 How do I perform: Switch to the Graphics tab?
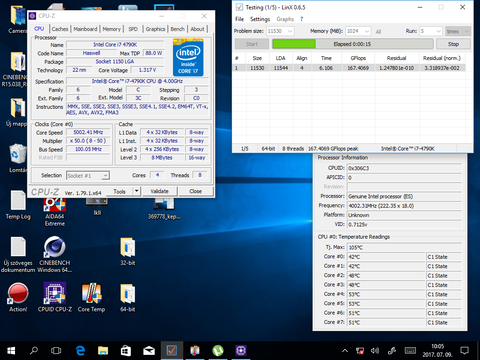click(155, 29)
